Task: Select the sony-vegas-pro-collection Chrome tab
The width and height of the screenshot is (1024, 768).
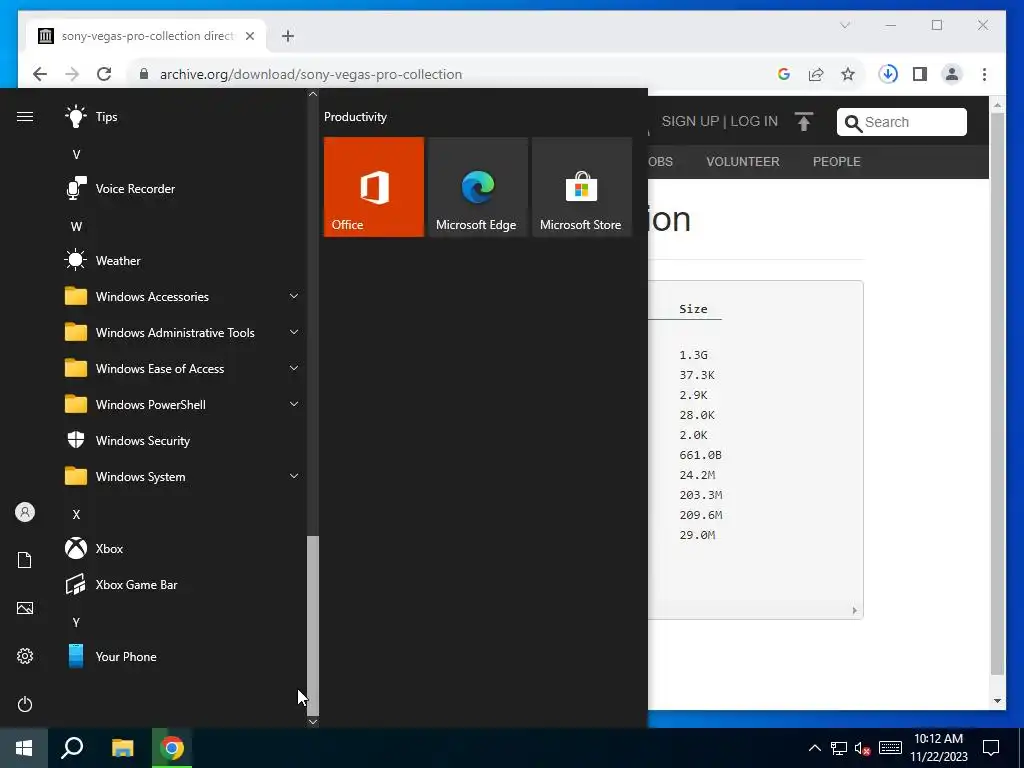Action: point(146,36)
